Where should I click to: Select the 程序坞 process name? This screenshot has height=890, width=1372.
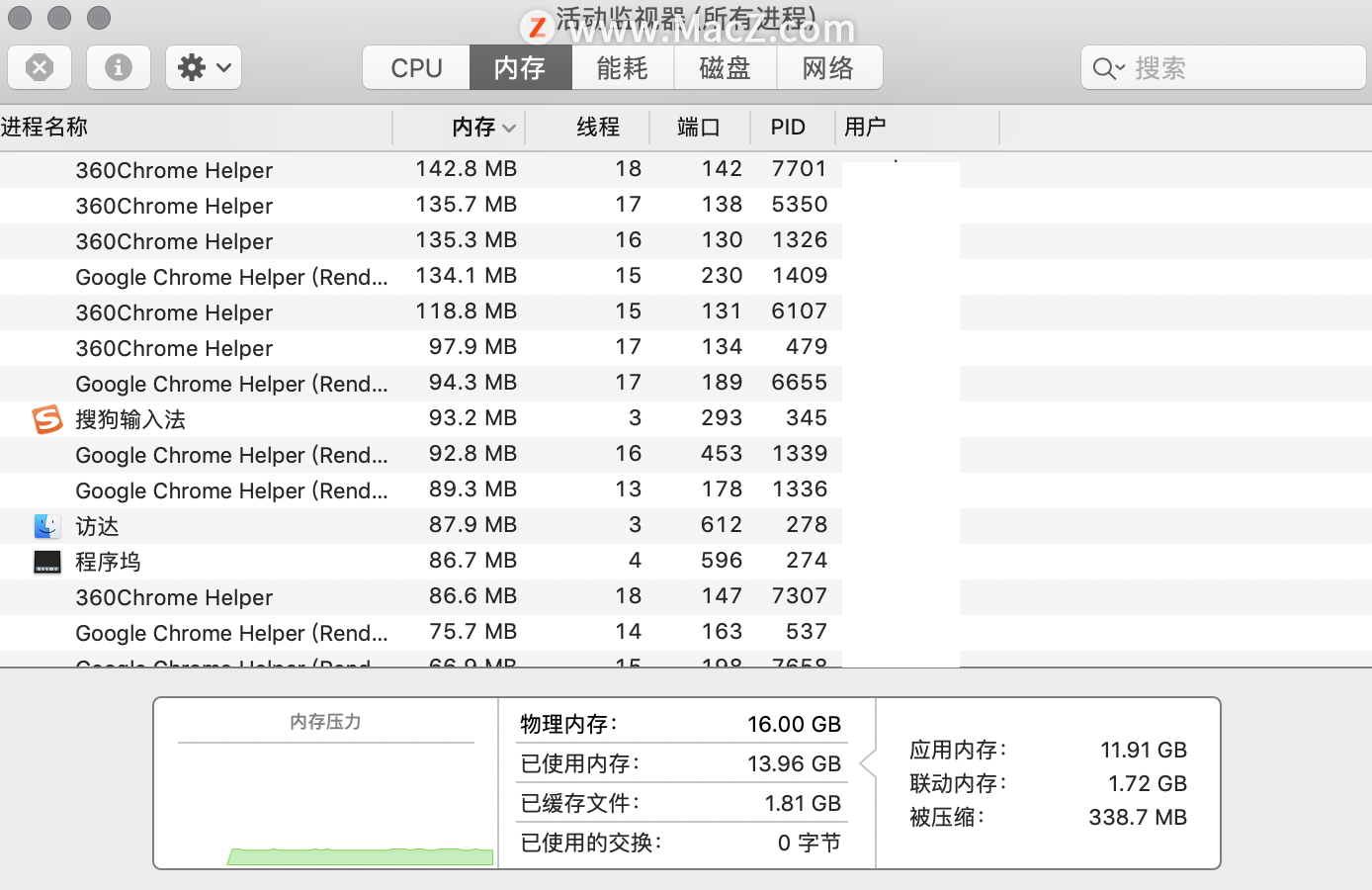tap(108, 562)
